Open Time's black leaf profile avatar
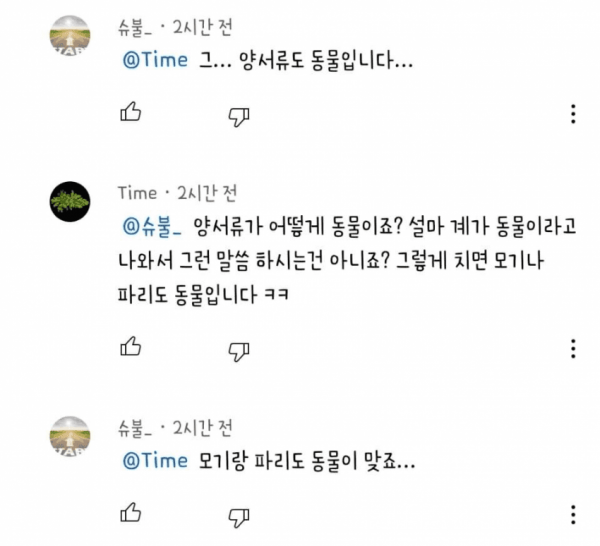 70,202
